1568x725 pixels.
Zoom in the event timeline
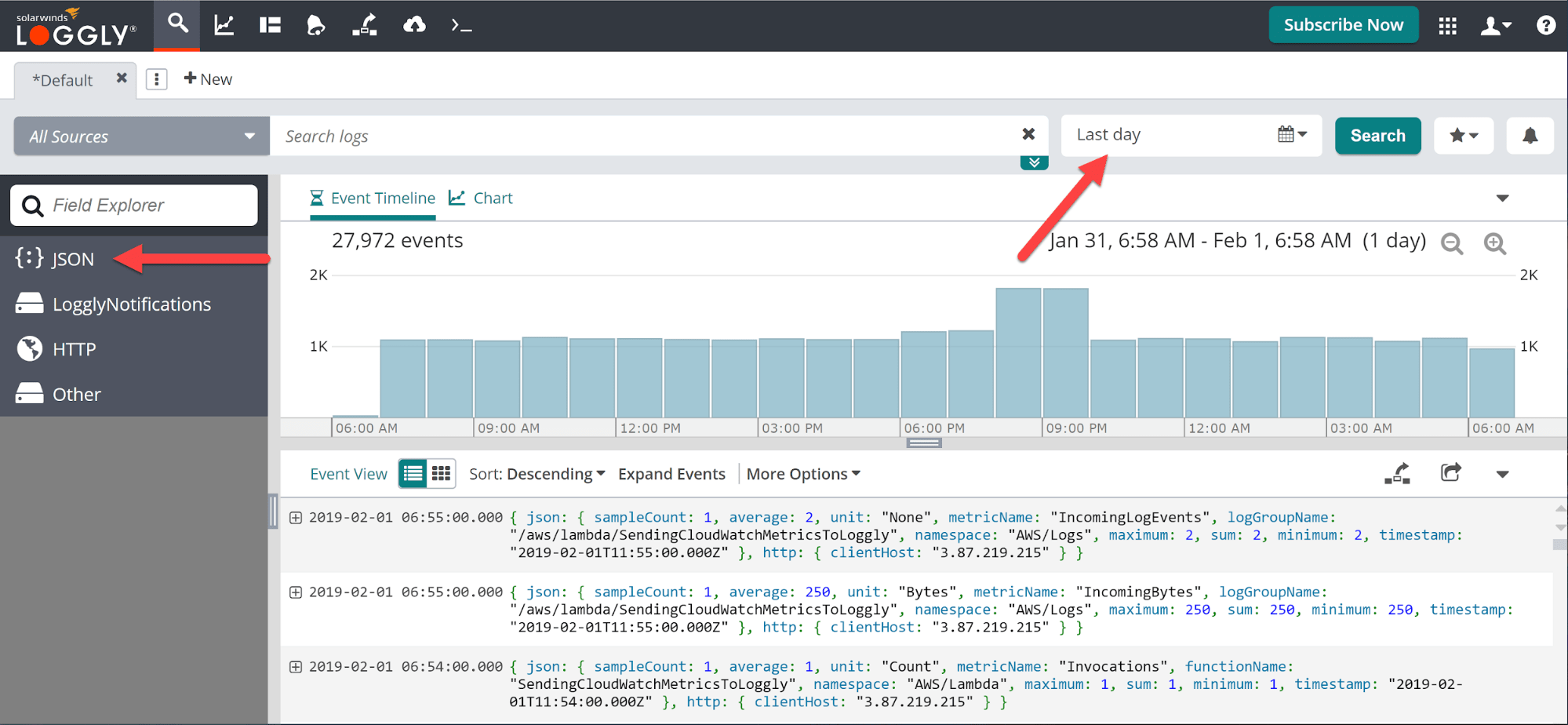tap(1495, 243)
